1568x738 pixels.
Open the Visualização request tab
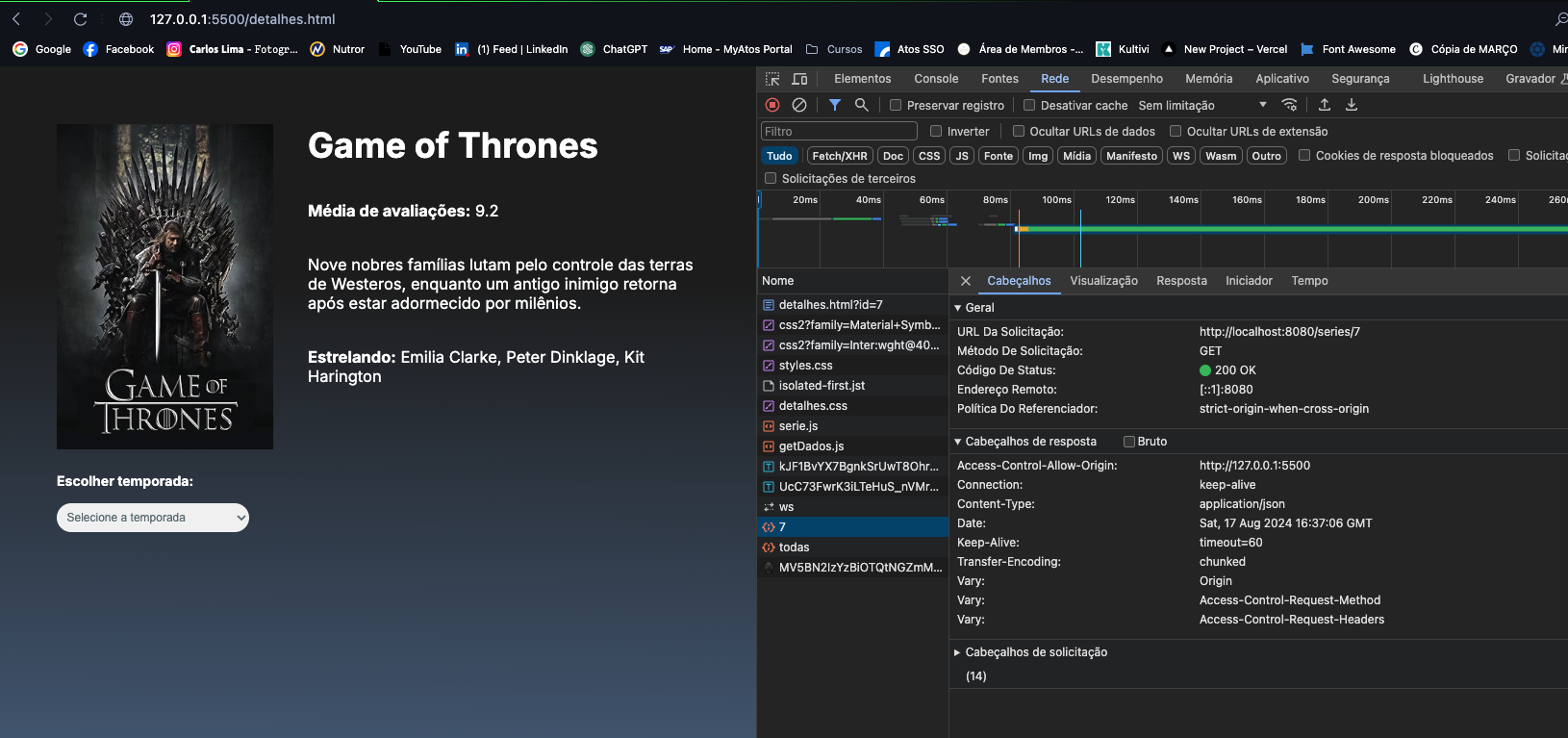pyautogui.click(x=1103, y=281)
